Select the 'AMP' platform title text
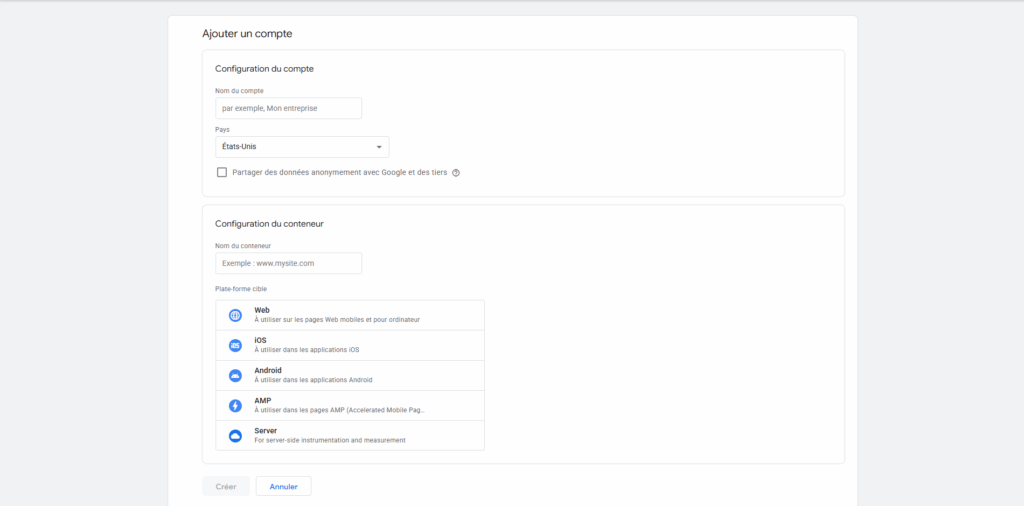Viewport: 1024px width, 506px height. pos(263,401)
